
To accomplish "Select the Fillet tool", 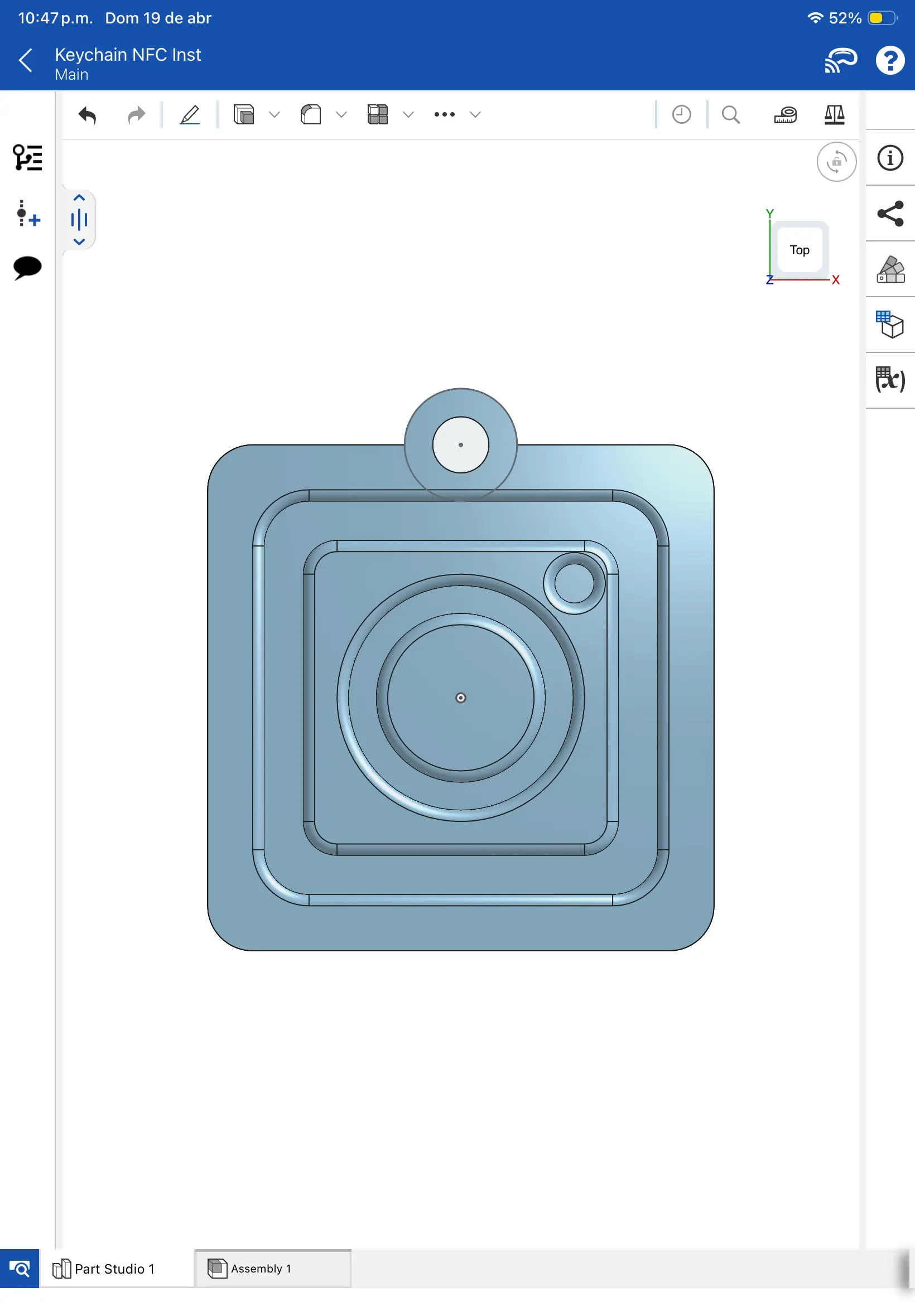I will (311, 114).
